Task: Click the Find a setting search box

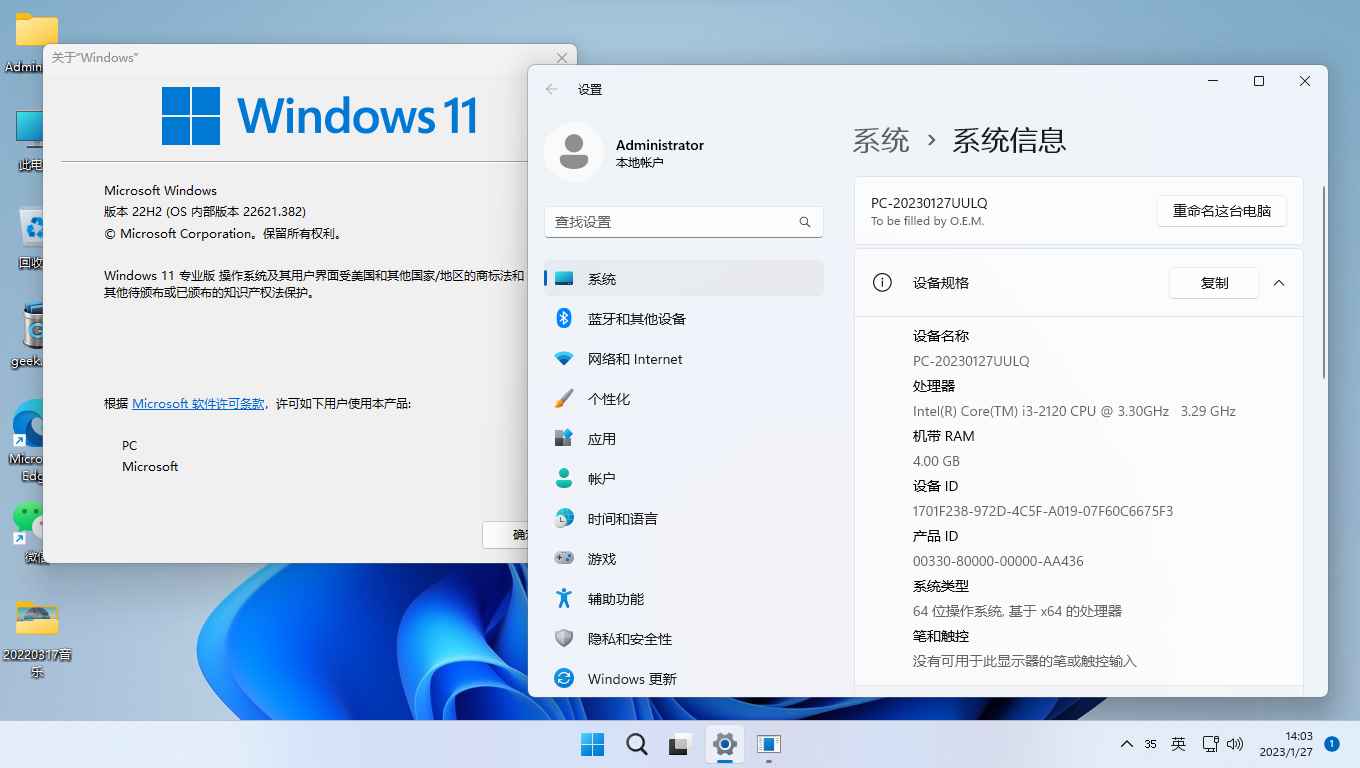Action: pos(672,222)
